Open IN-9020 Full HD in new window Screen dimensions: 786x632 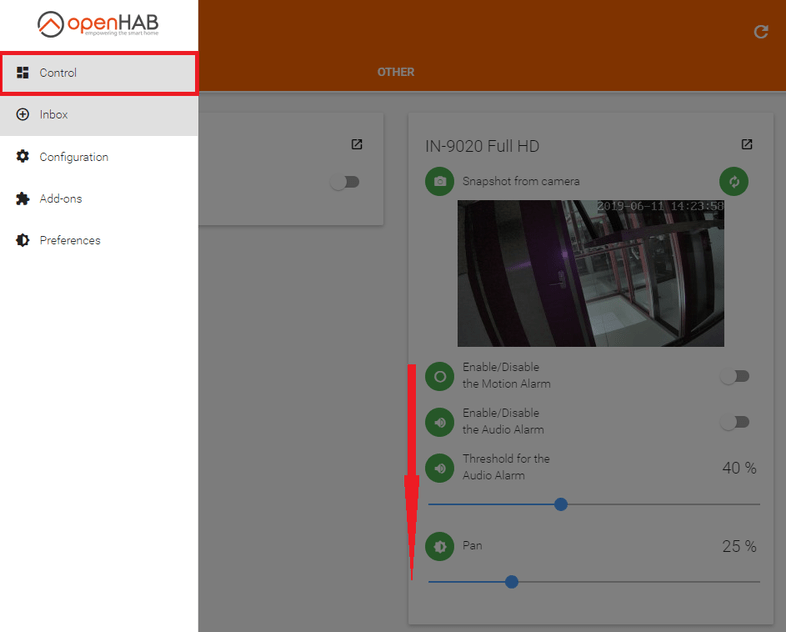point(747,145)
